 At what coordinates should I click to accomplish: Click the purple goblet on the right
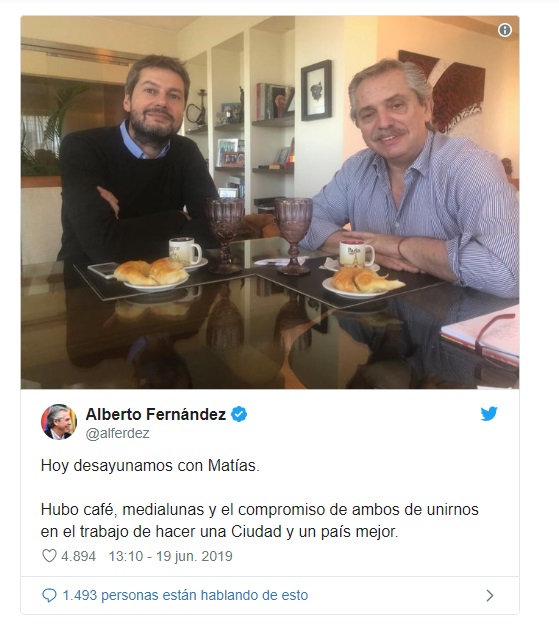[293, 236]
